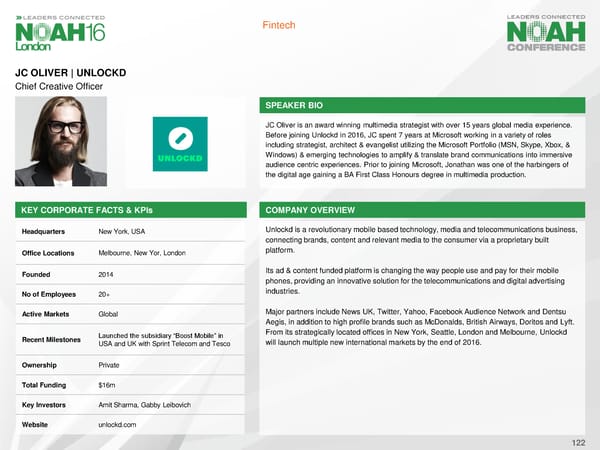Open the unlockd.com website link
The height and width of the screenshot is (450, 600).
click(120, 424)
